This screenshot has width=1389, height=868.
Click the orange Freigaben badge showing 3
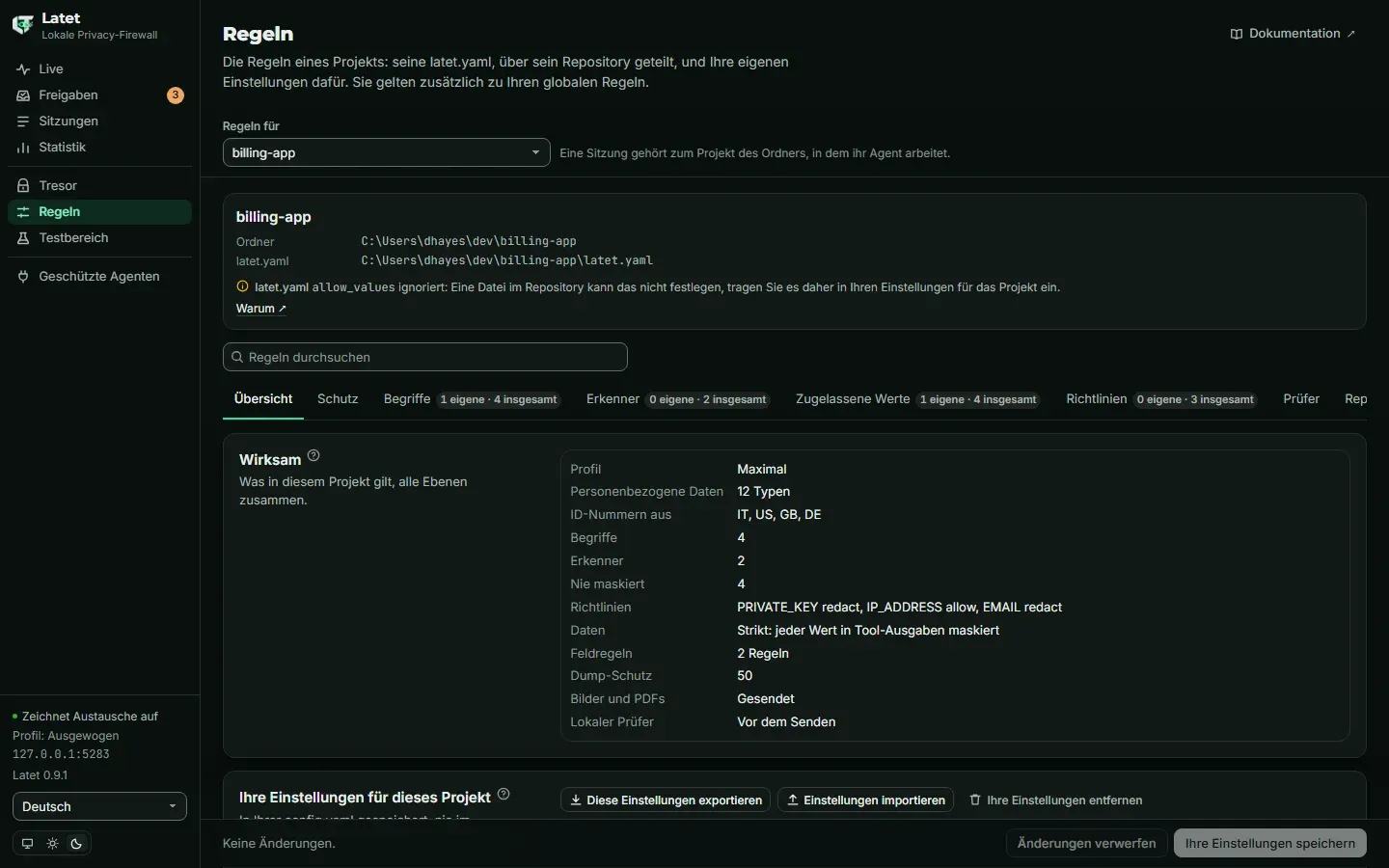tap(175, 95)
